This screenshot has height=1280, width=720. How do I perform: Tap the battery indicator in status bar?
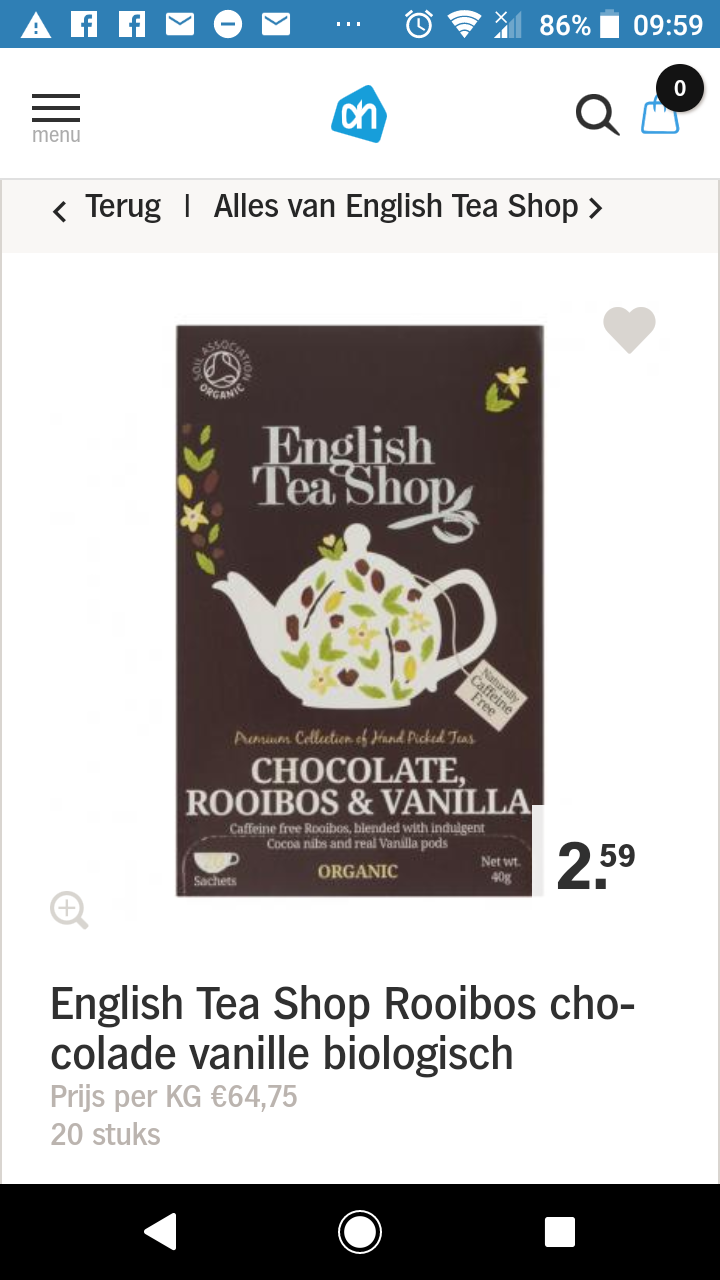pos(609,24)
